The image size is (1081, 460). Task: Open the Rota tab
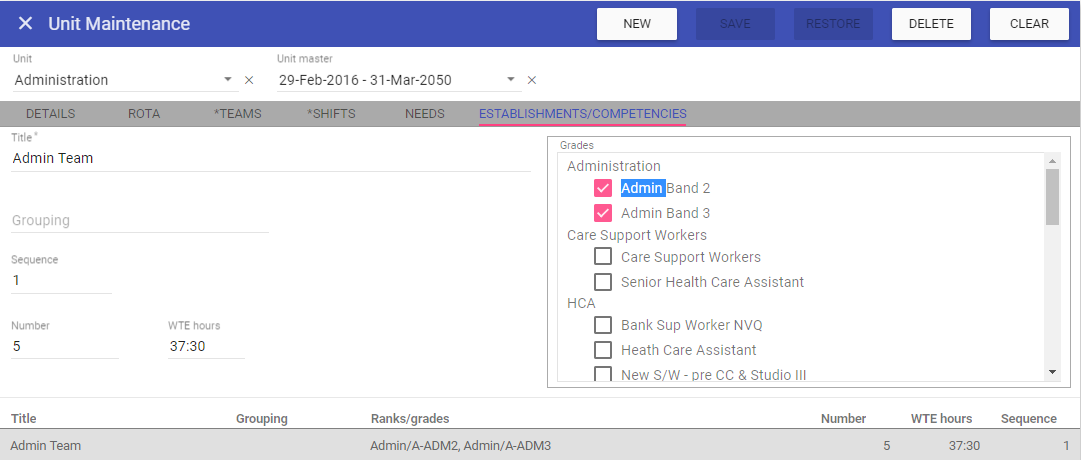tap(144, 114)
